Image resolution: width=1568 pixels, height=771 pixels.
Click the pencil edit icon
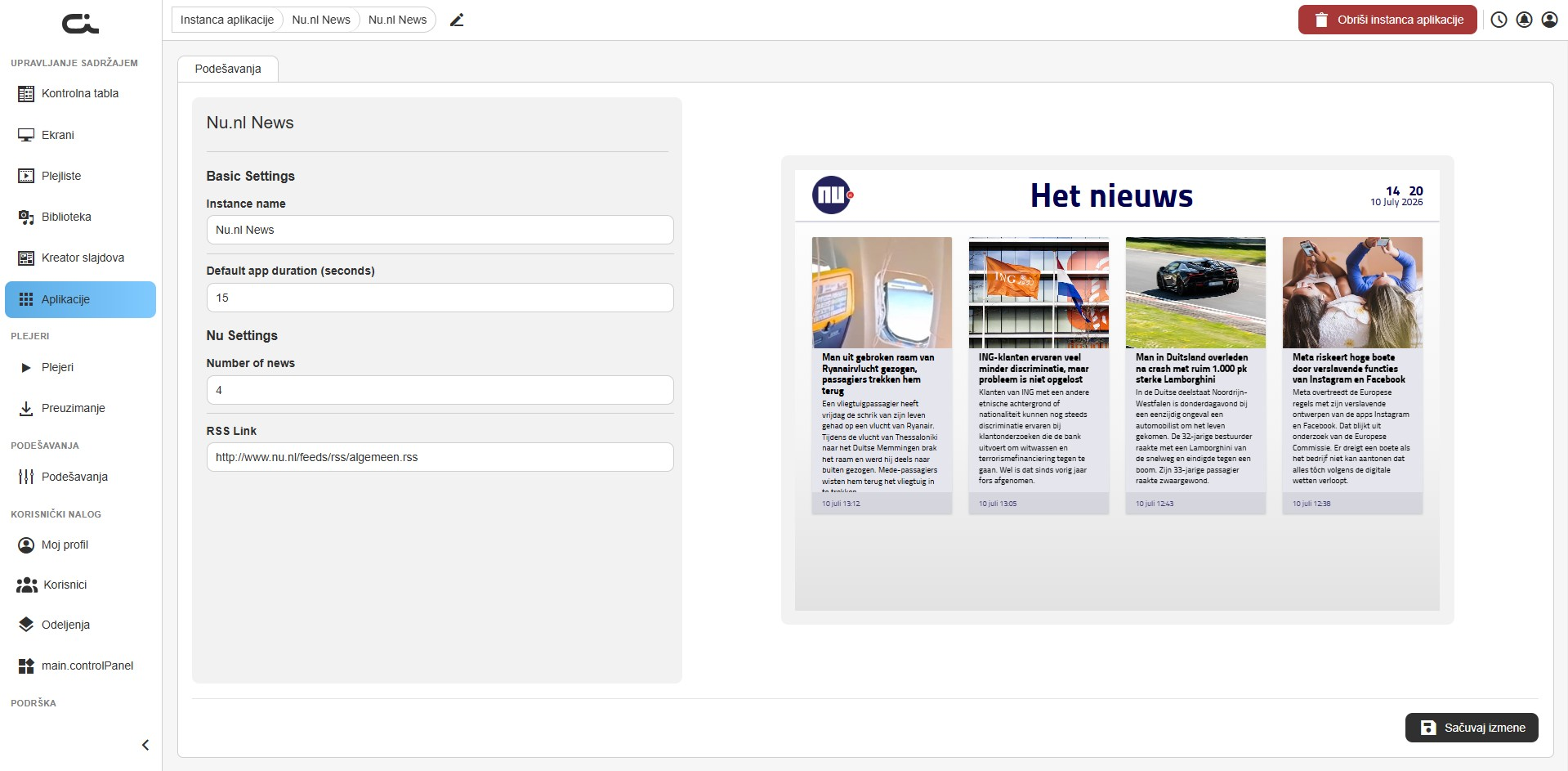tap(457, 20)
